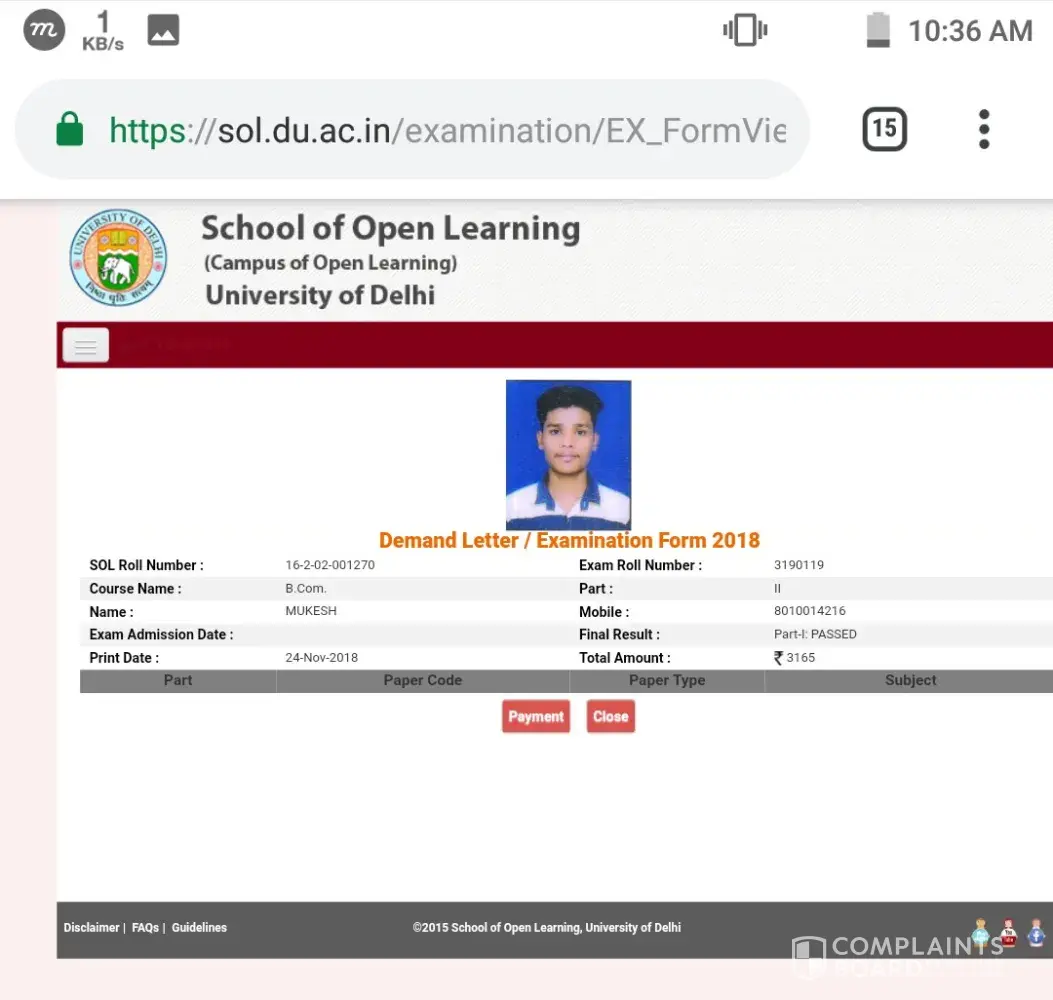Click mobile number 8010014216
This screenshot has width=1053, height=1000.
click(x=809, y=610)
